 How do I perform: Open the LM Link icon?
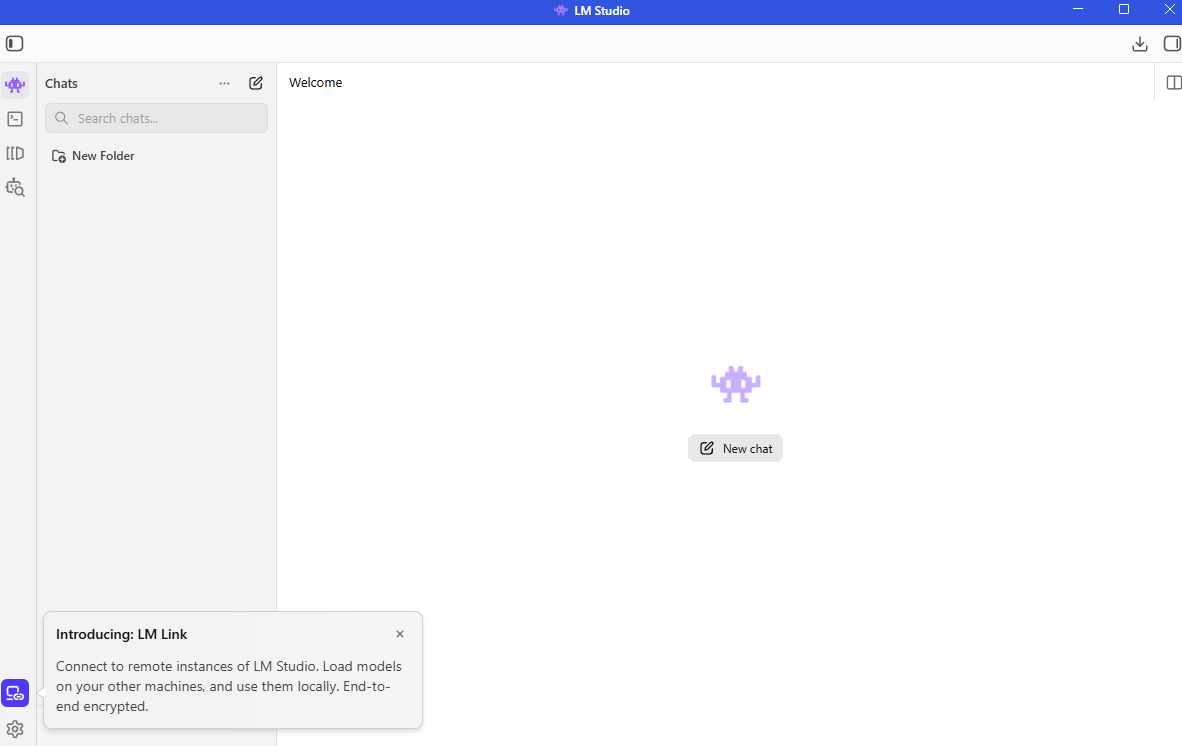coord(15,693)
